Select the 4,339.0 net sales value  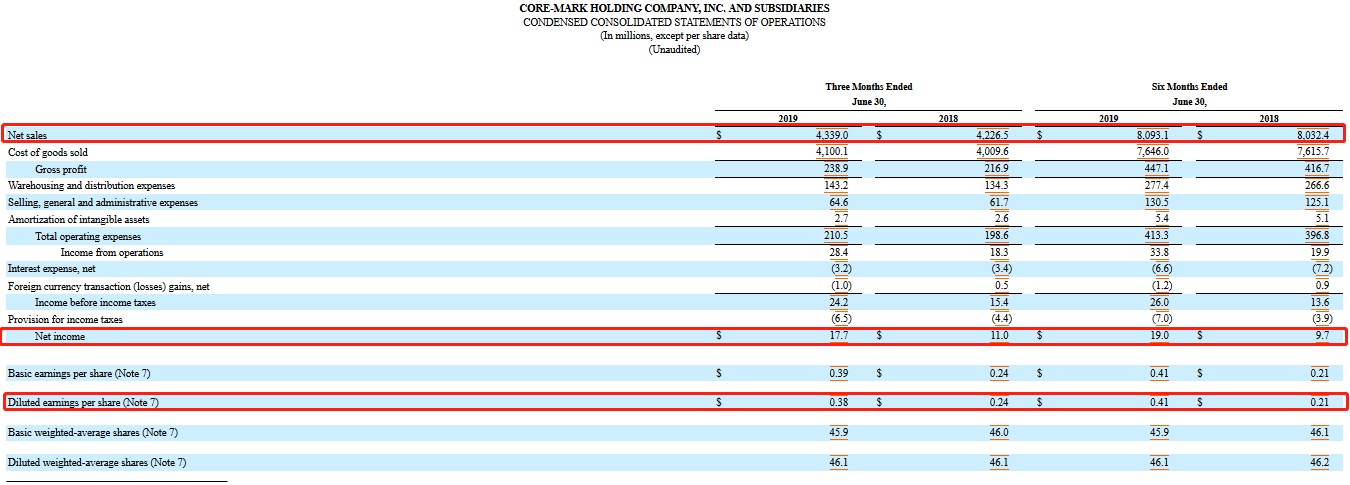coord(831,135)
